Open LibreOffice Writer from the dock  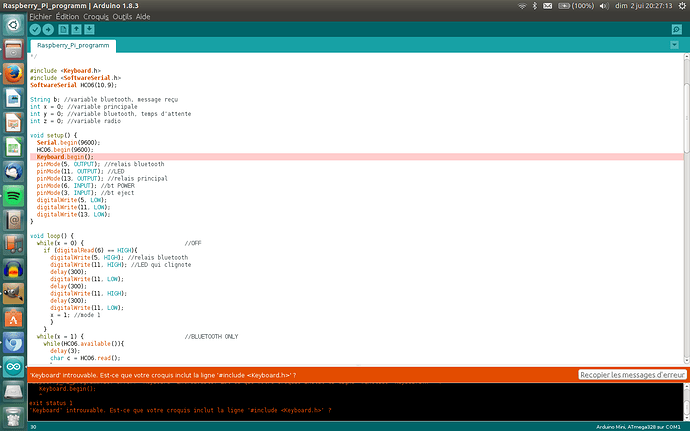coord(13,98)
